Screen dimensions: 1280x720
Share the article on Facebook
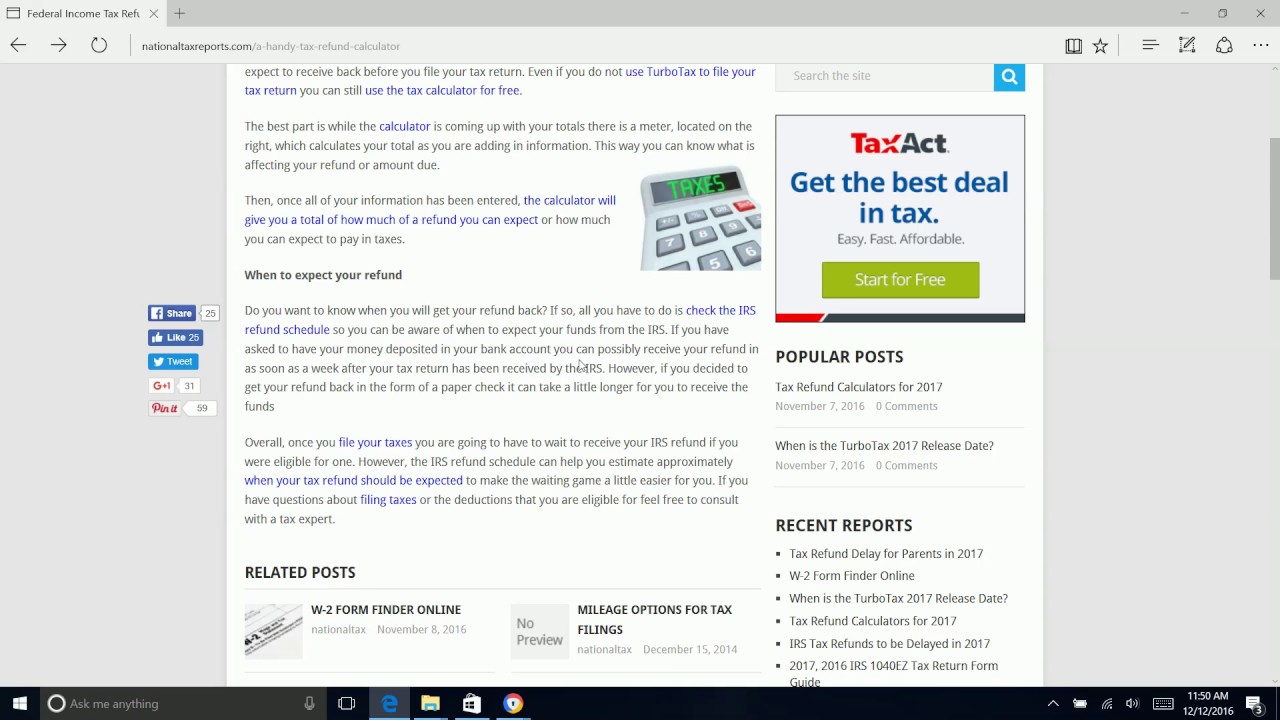tap(172, 313)
